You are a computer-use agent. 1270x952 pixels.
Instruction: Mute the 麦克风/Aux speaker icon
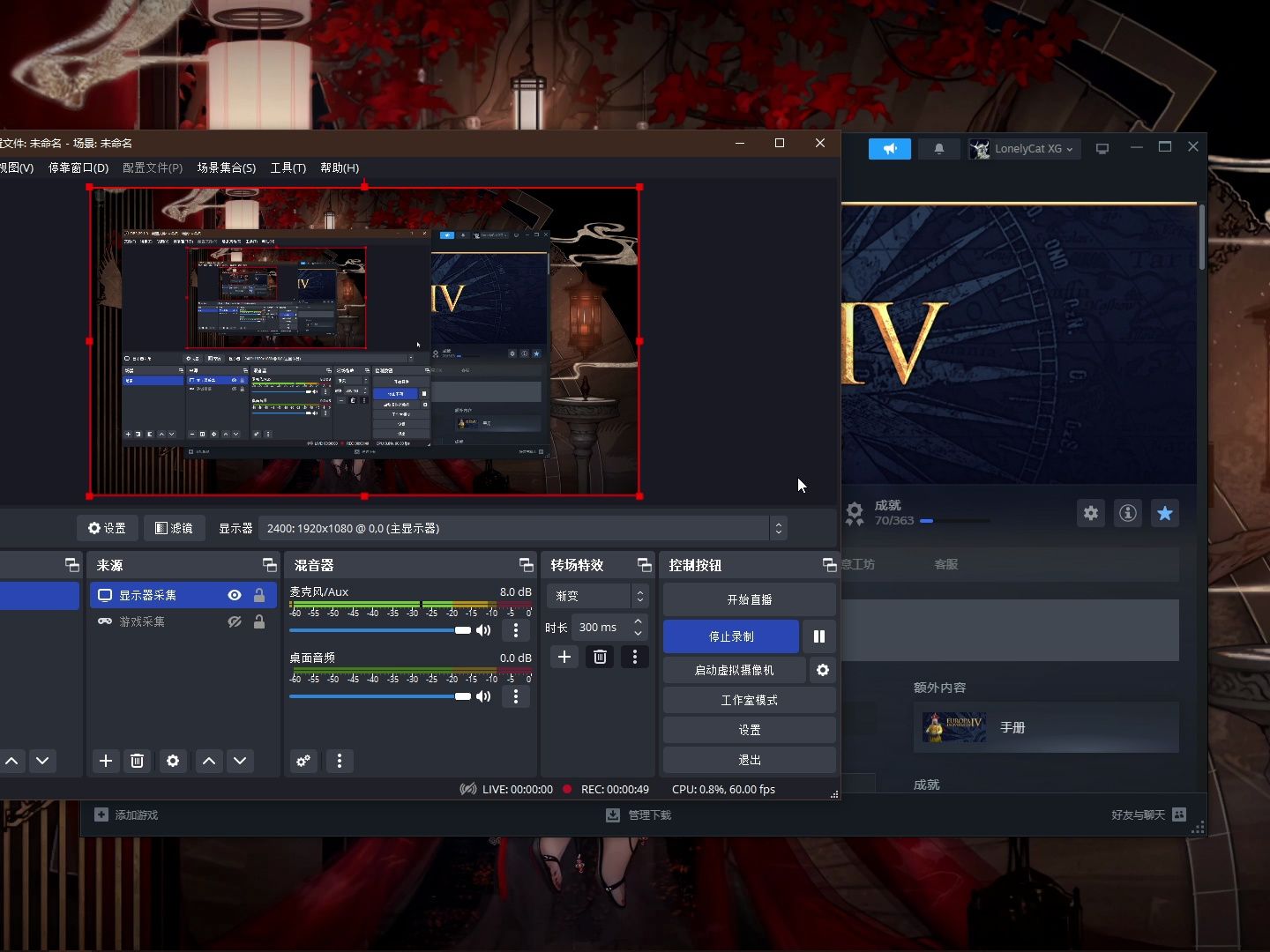pos(483,630)
